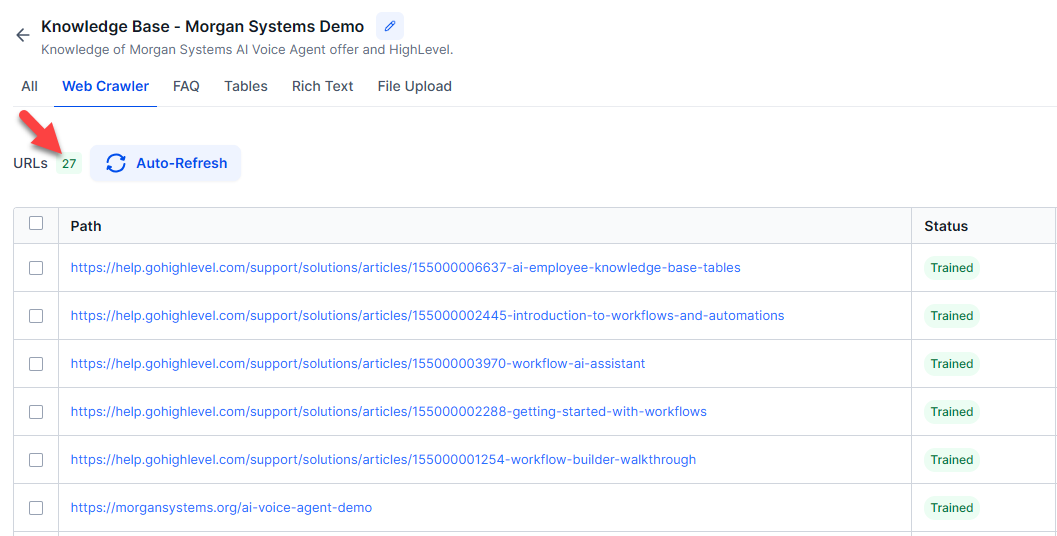Tick the ai-voice-agent-demo row checkbox
The width and height of the screenshot is (1057, 536).
[36, 508]
